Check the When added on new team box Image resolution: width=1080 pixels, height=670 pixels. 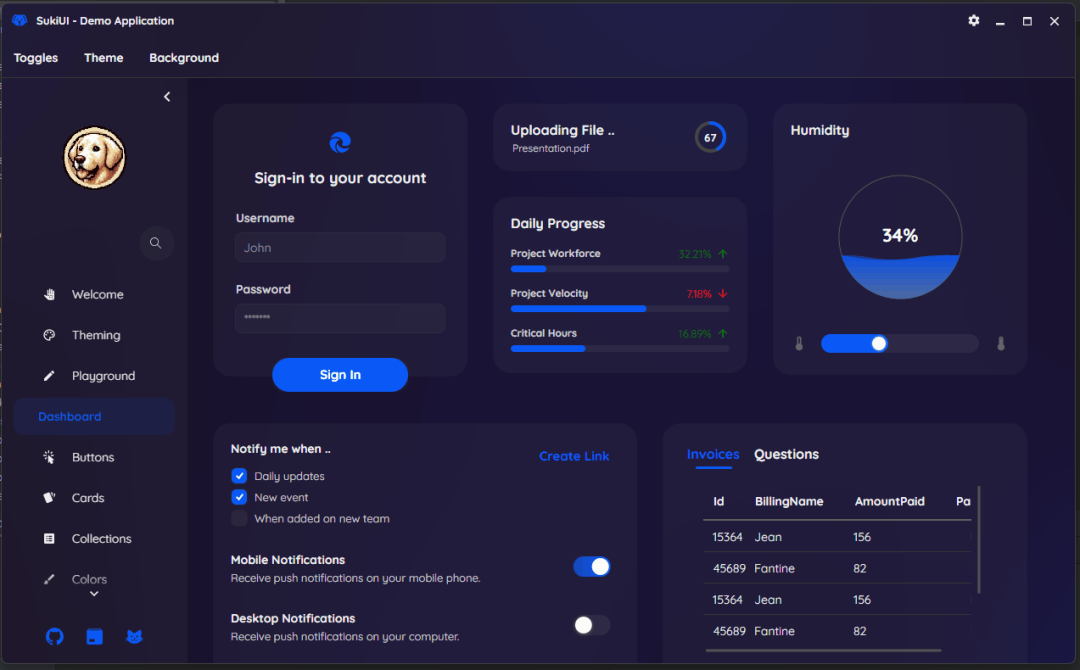(x=239, y=519)
